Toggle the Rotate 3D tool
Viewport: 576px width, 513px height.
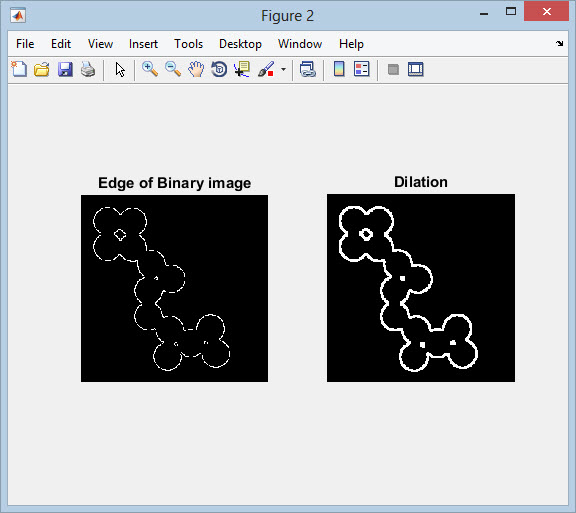219,69
